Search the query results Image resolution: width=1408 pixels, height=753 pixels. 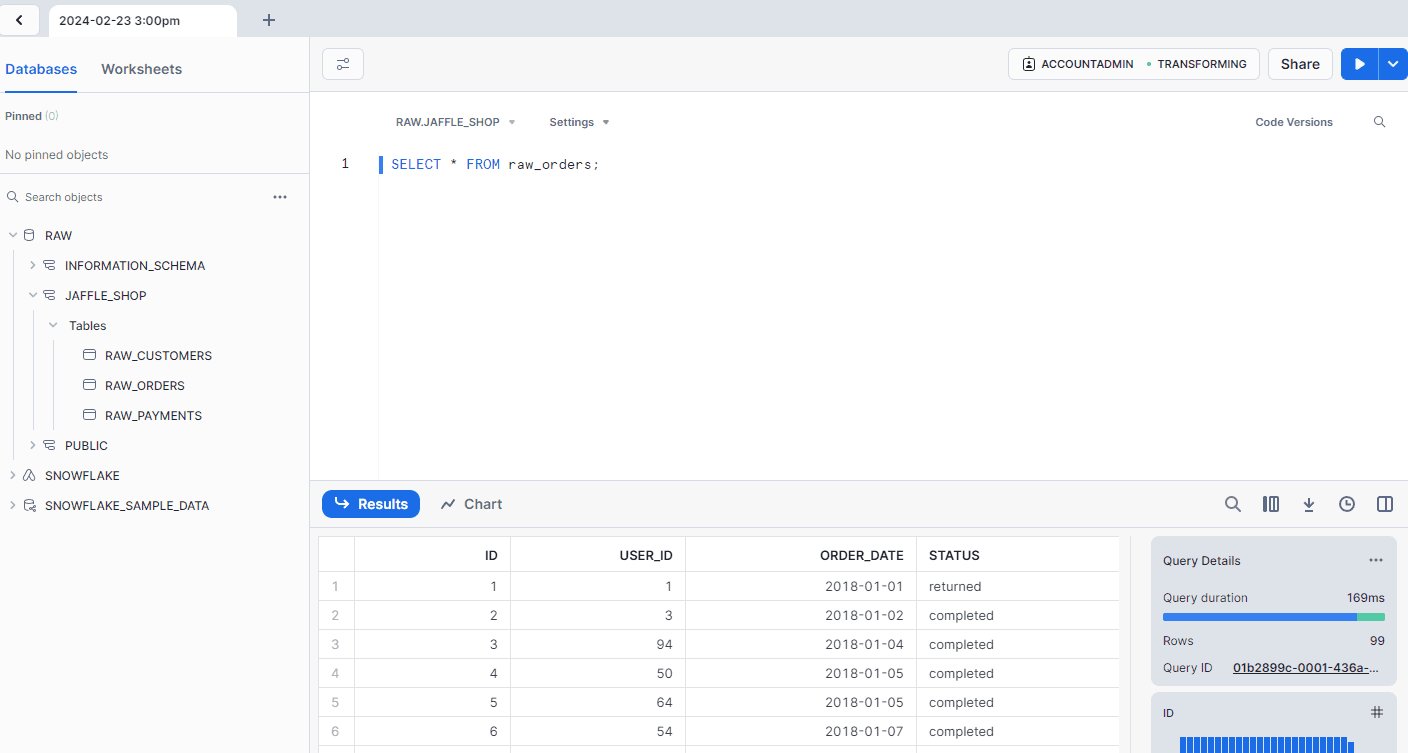coord(1233,504)
